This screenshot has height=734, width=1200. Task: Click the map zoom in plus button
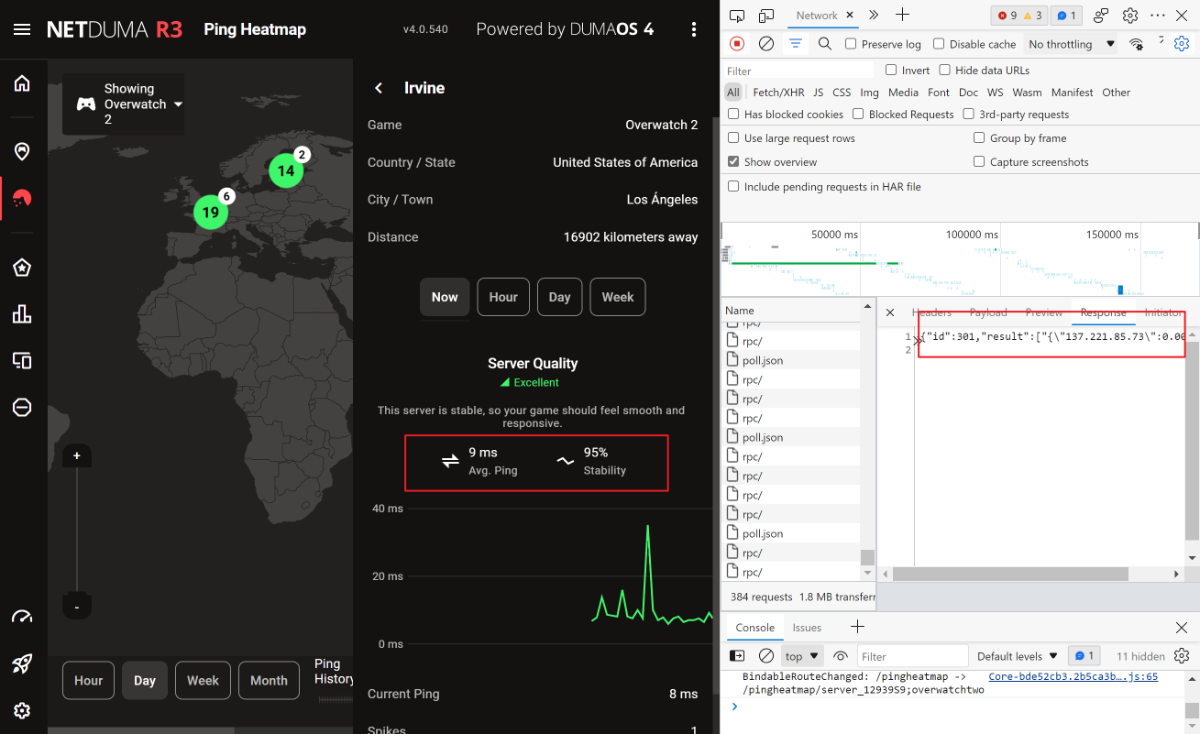(x=77, y=456)
